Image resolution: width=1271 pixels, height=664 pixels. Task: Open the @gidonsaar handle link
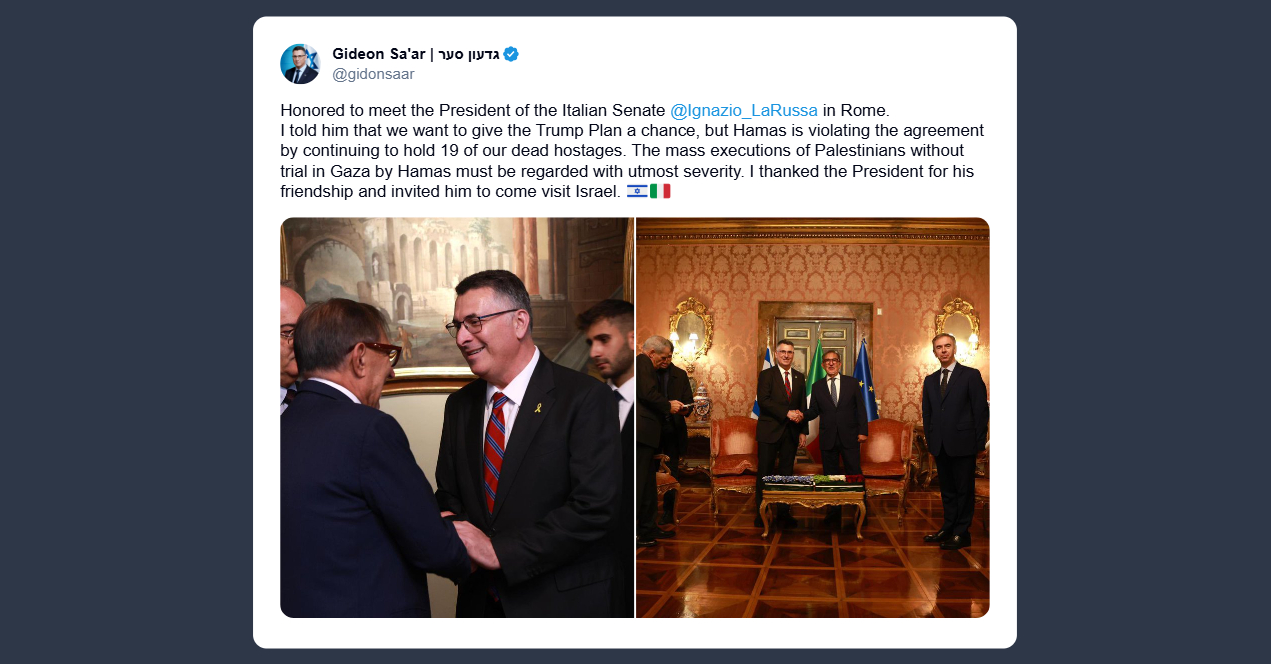(x=373, y=74)
